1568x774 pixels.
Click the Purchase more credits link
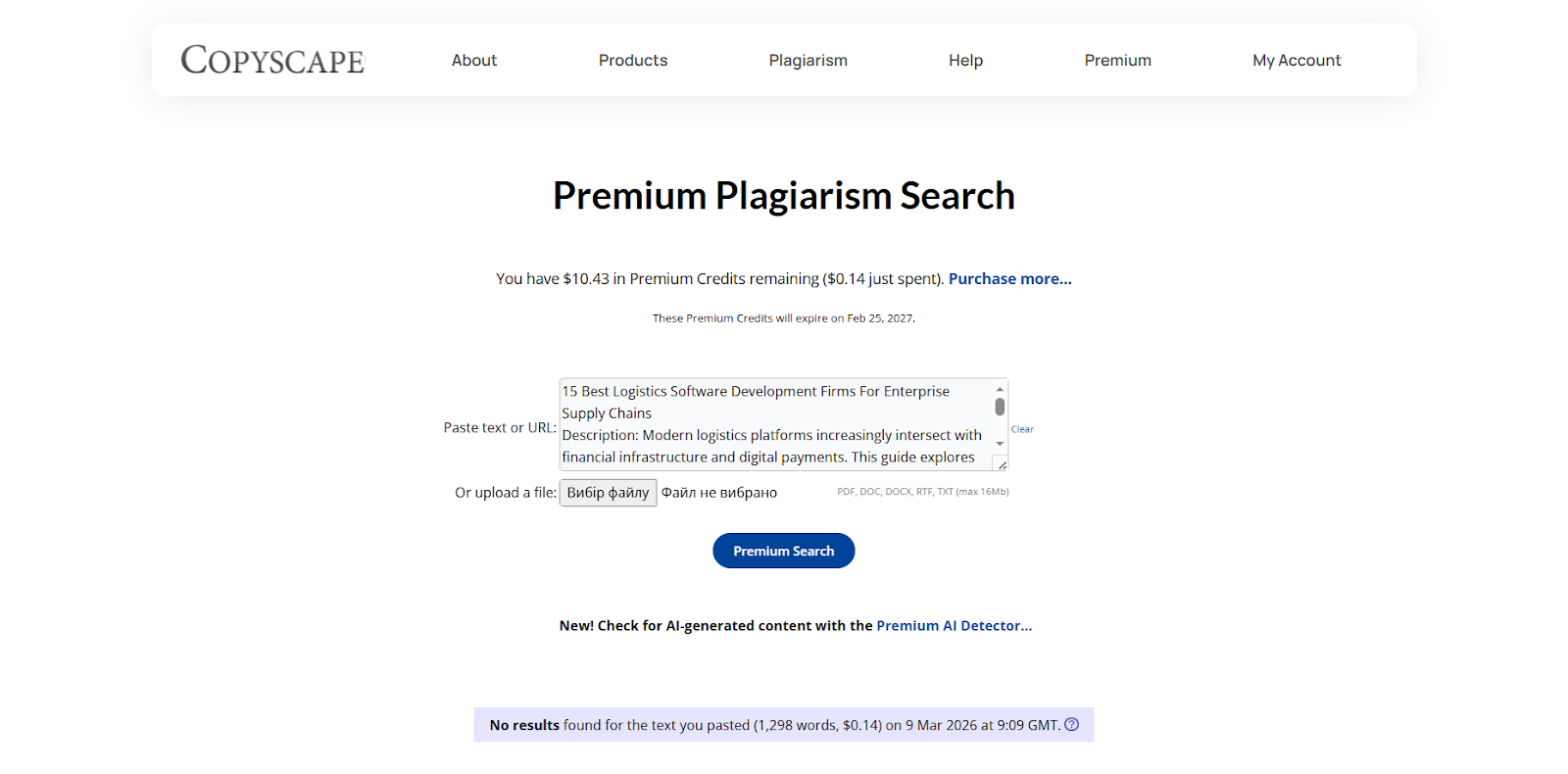pyautogui.click(x=1009, y=279)
